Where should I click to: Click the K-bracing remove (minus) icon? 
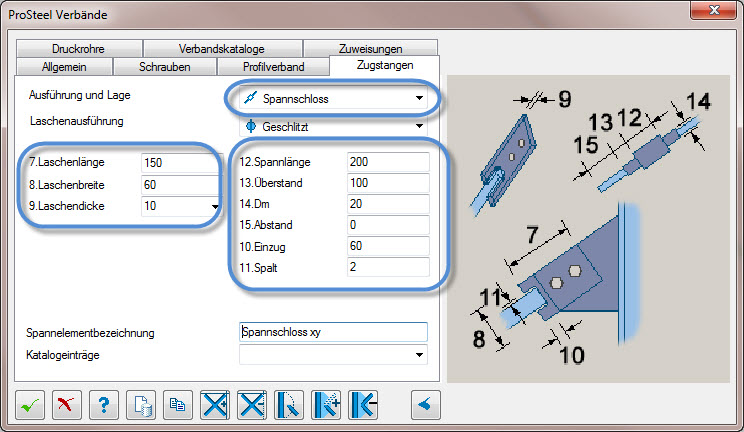tap(363, 405)
